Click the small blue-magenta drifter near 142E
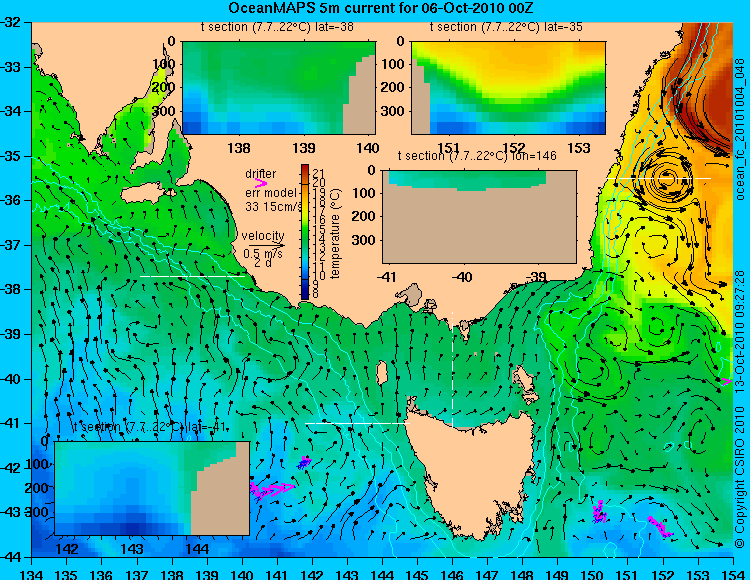Image resolution: width=750 pixels, height=580 pixels. (x=304, y=462)
